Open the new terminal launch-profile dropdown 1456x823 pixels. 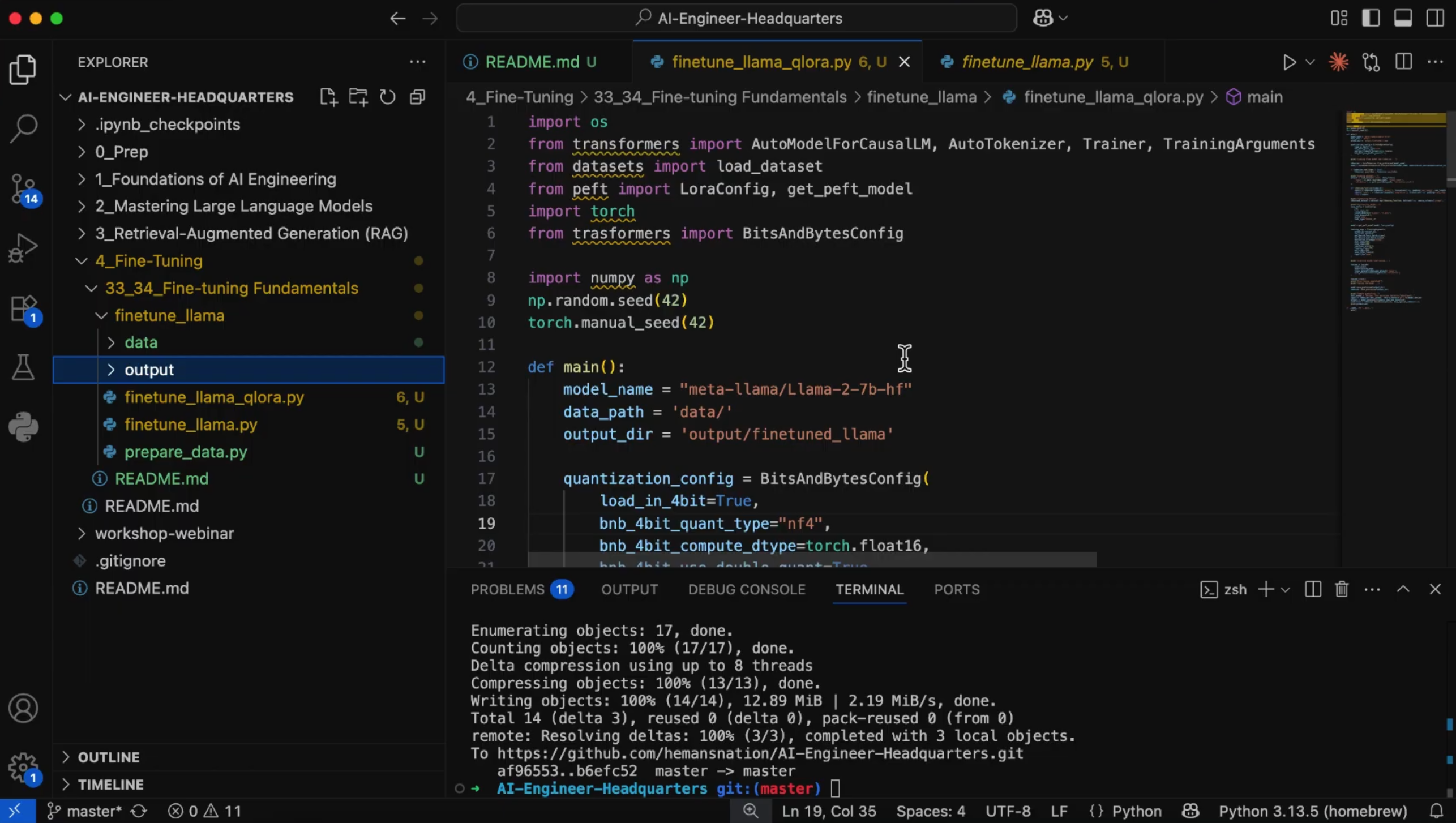tap(1286, 589)
